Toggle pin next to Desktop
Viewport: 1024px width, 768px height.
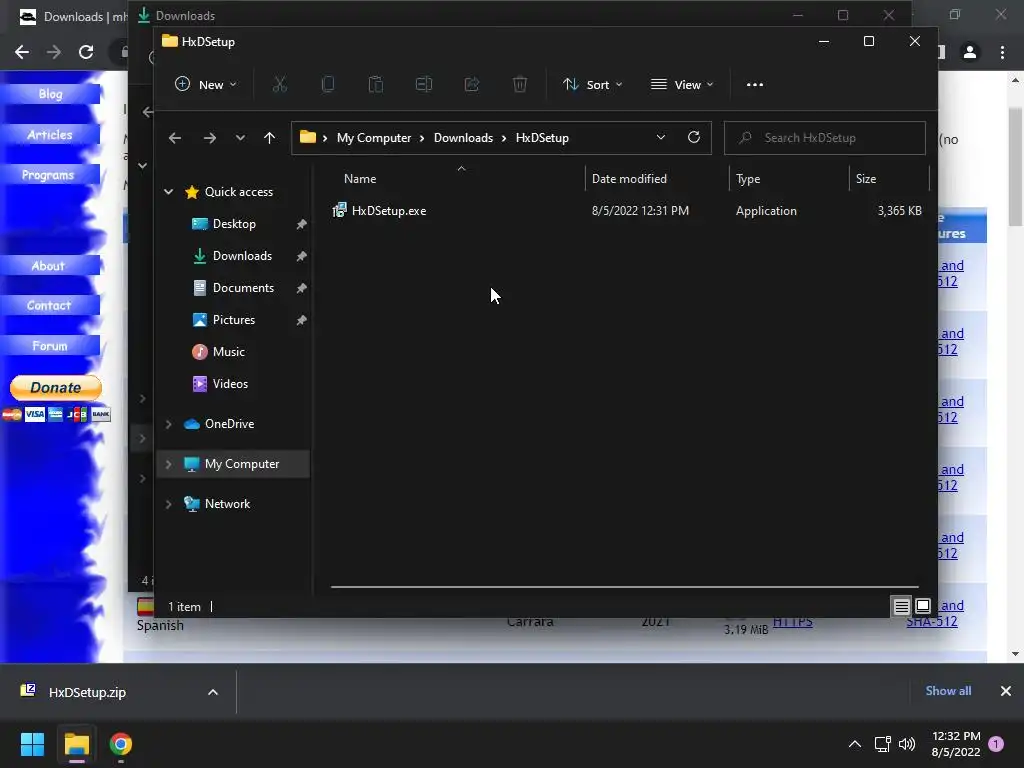click(x=301, y=224)
